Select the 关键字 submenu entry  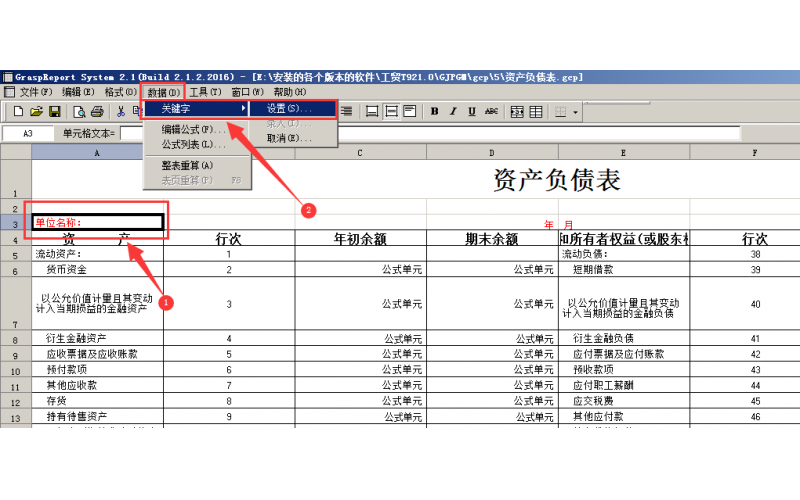pos(196,109)
